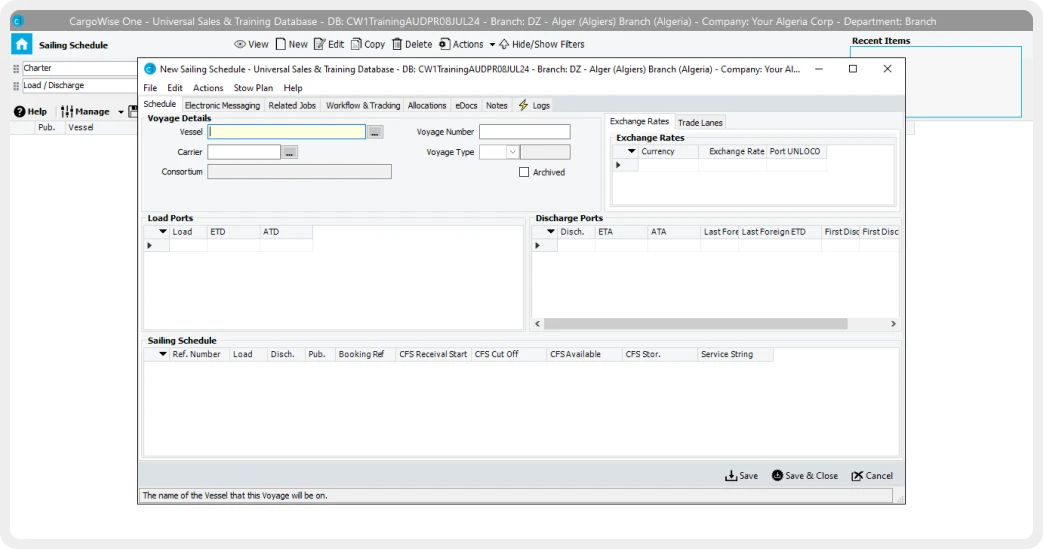This screenshot has width=1043, height=549.
Task: Switch to the Schedule tab
Action: [160, 104]
